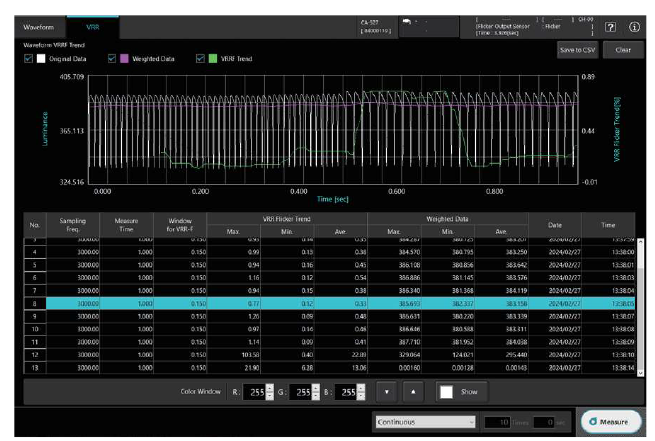Select row number 5 in the table
Viewport: 655px width, 441px height.
(x=330, y=265)
